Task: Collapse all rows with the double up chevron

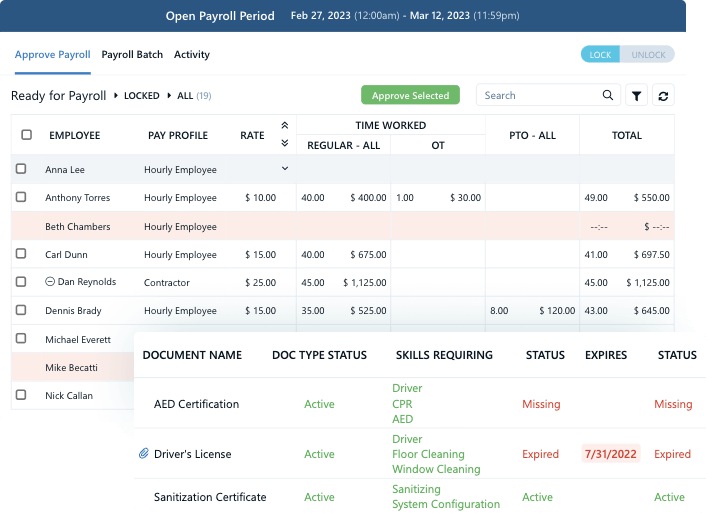Action: pyautogui.click(x=284, y=126)
